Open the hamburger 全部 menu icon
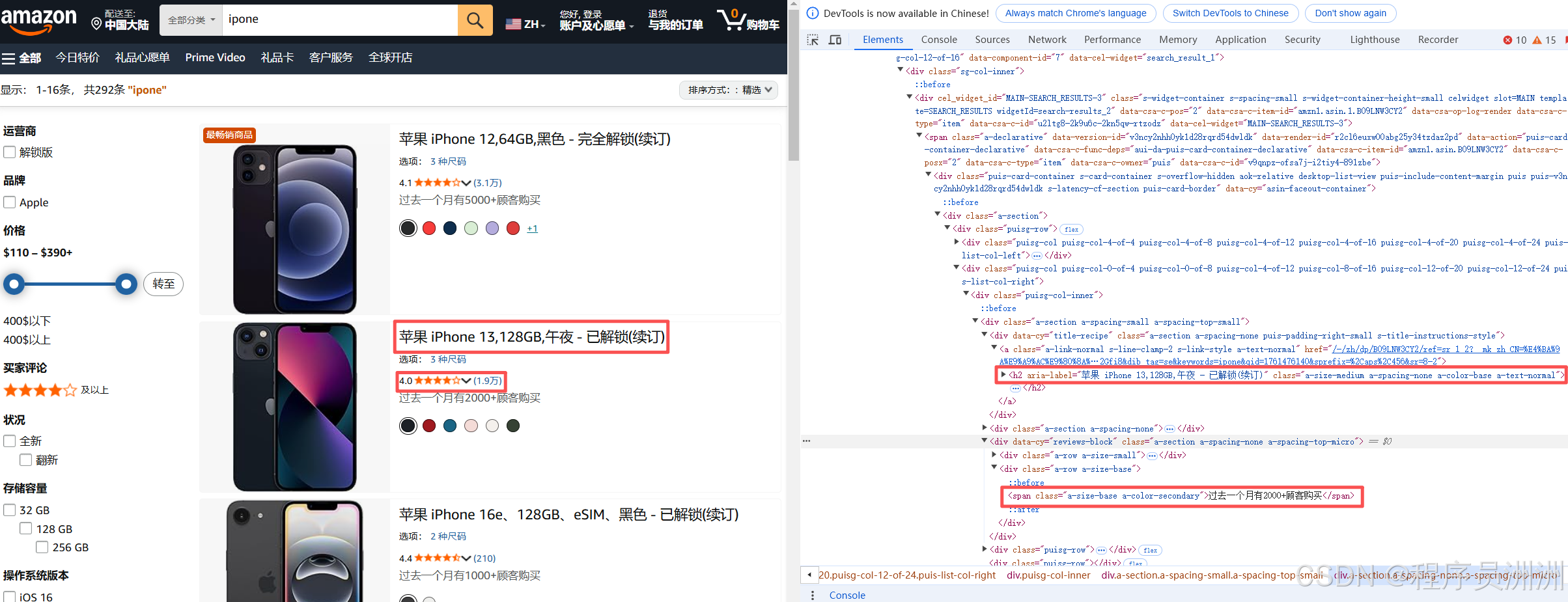The height and width of the screenshot is (602, 1568). pyautogui.click(x=8, y=59)
